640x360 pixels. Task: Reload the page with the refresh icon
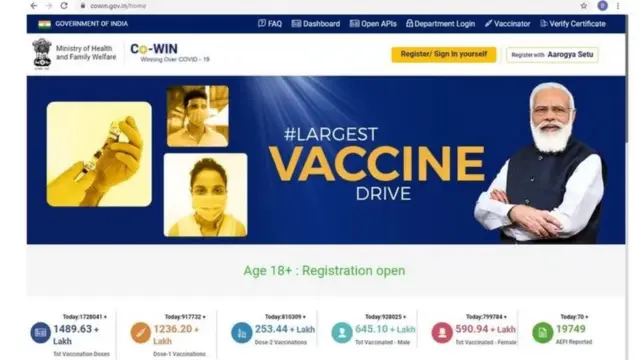tap(64, 6)
